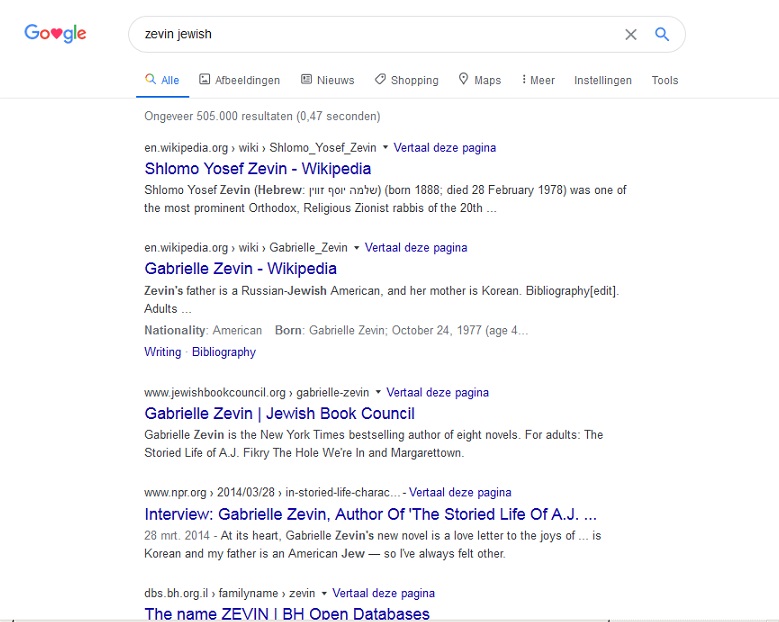The image size is (779, 622).
Task: Expand dropdown arrow beside Gabrielle_Zevin wiki URL
Action: (356, 247)
